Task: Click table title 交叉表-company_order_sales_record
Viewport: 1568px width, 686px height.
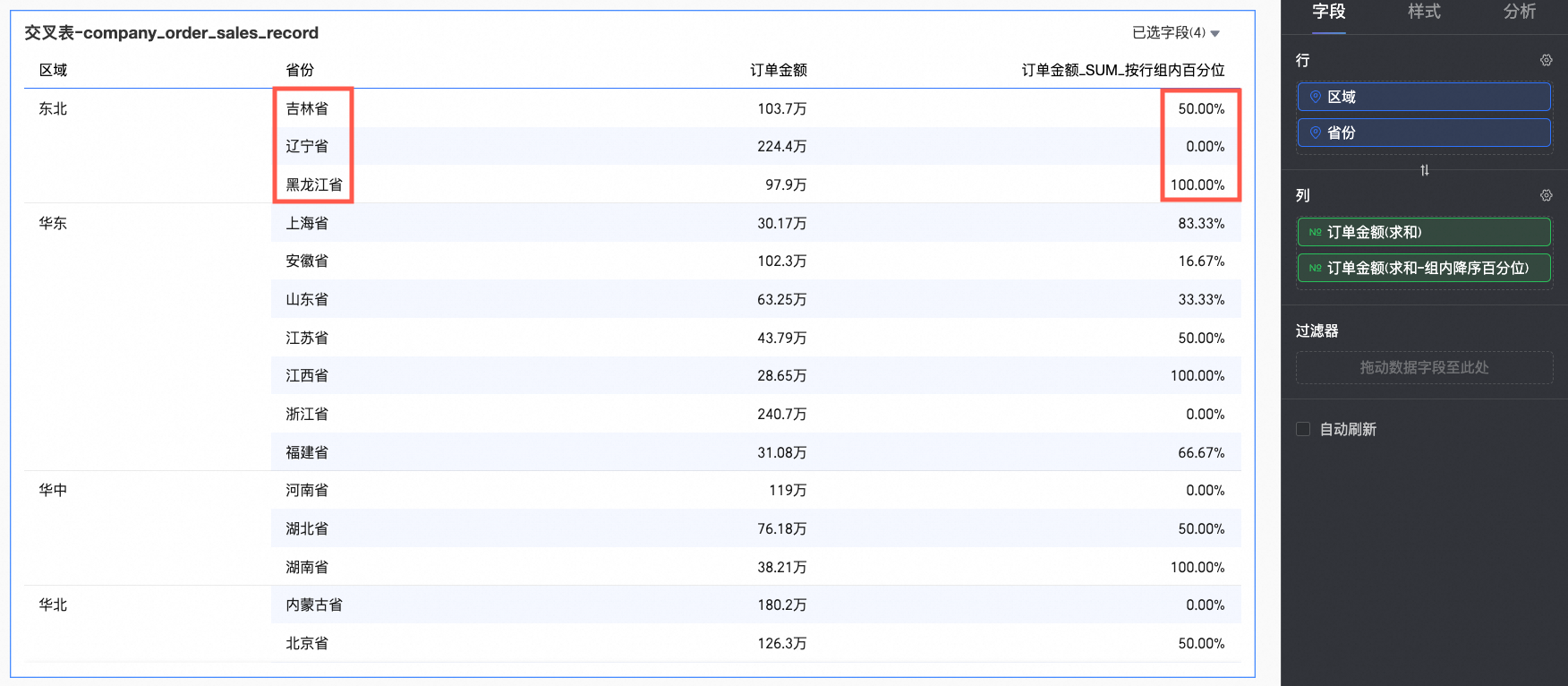Action: (x=171, y=32)
